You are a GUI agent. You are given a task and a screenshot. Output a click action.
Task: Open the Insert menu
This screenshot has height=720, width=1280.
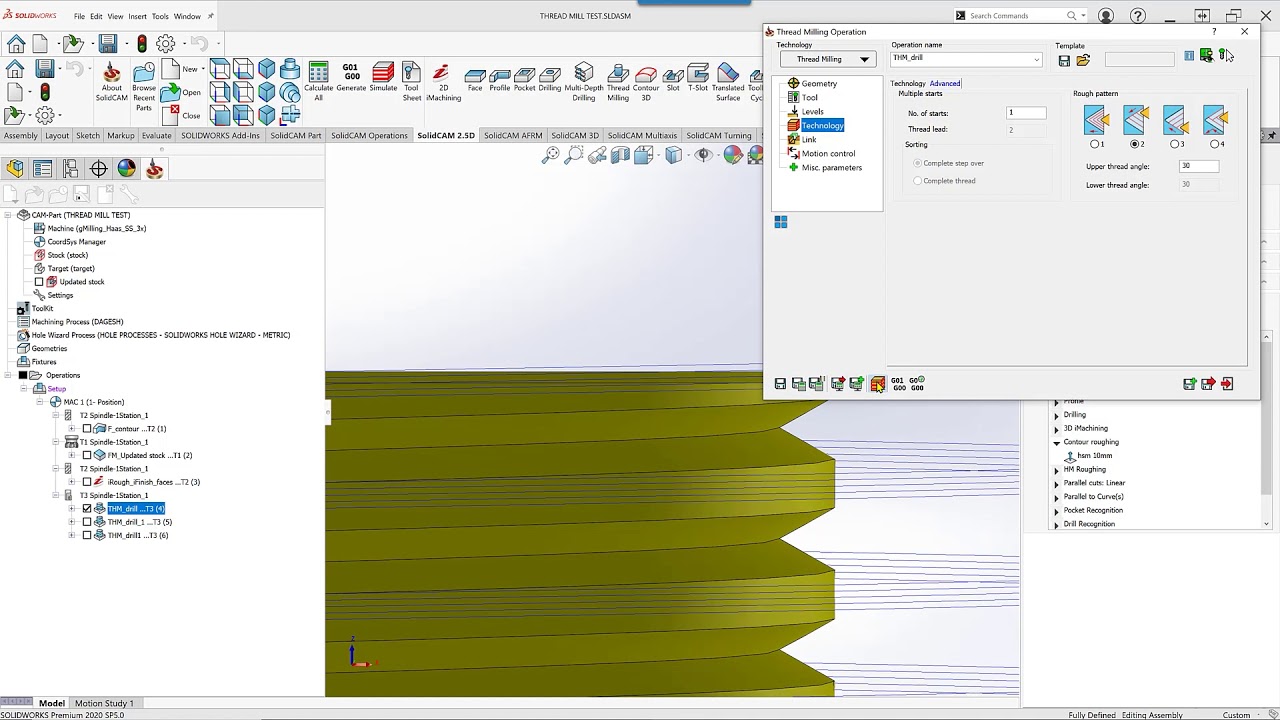pyautogui.click(x=137, y=16)
